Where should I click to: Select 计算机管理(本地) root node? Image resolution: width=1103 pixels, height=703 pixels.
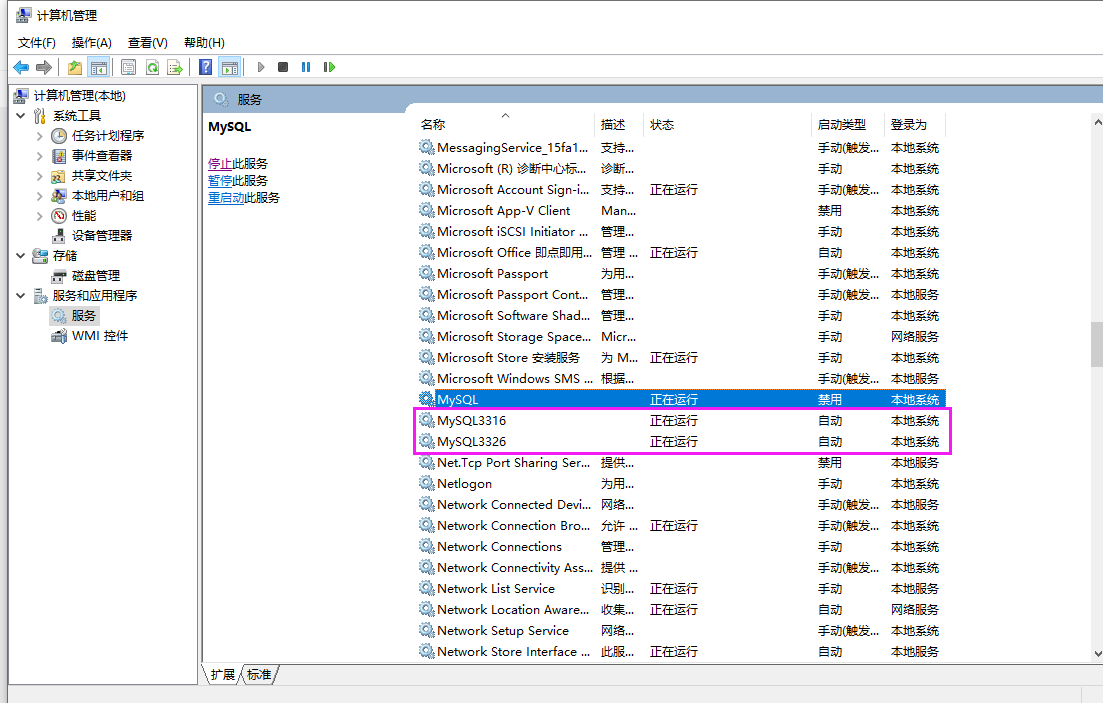(79, 96)
